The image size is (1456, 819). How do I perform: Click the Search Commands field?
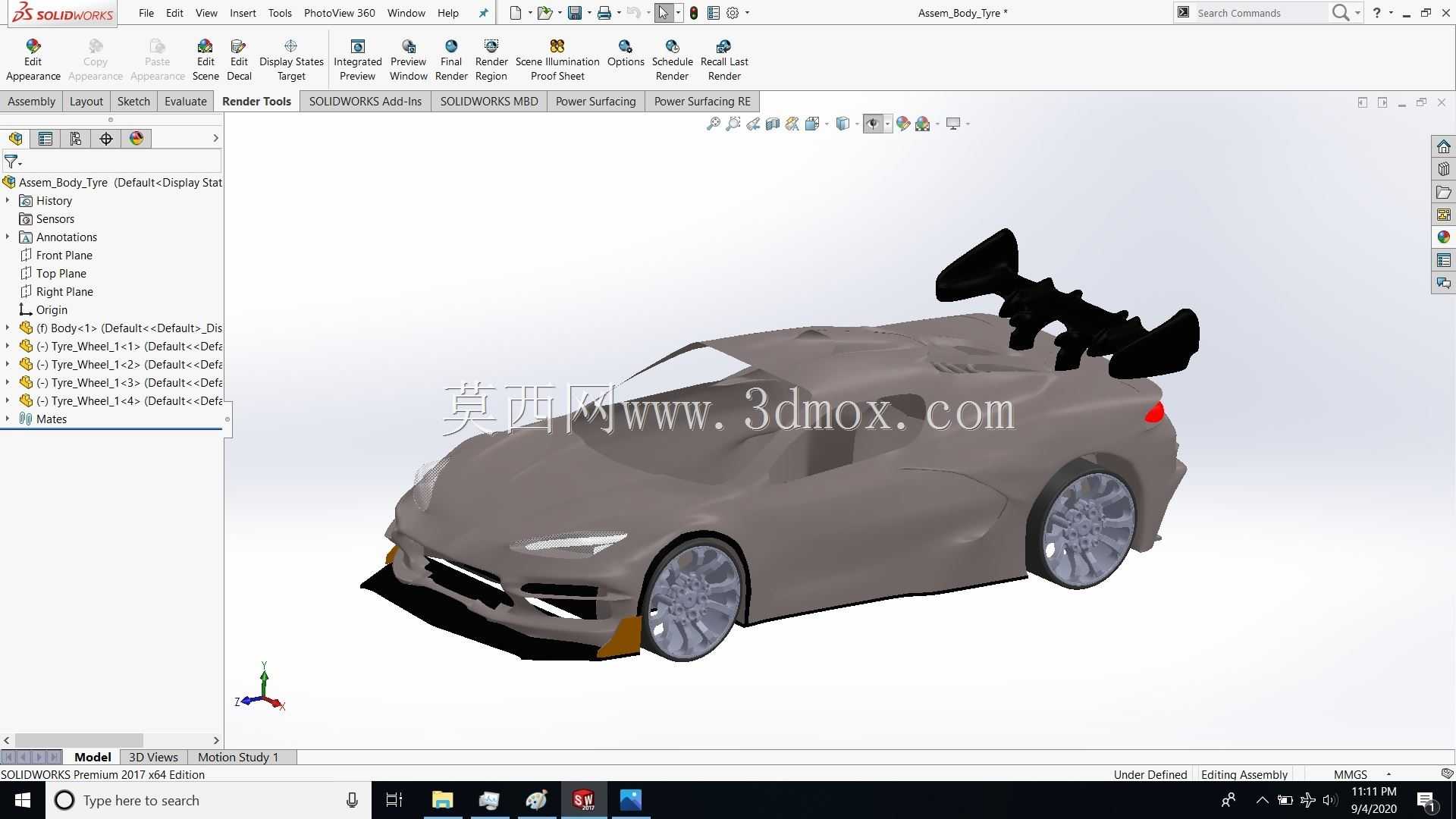tap(1260, 13)
